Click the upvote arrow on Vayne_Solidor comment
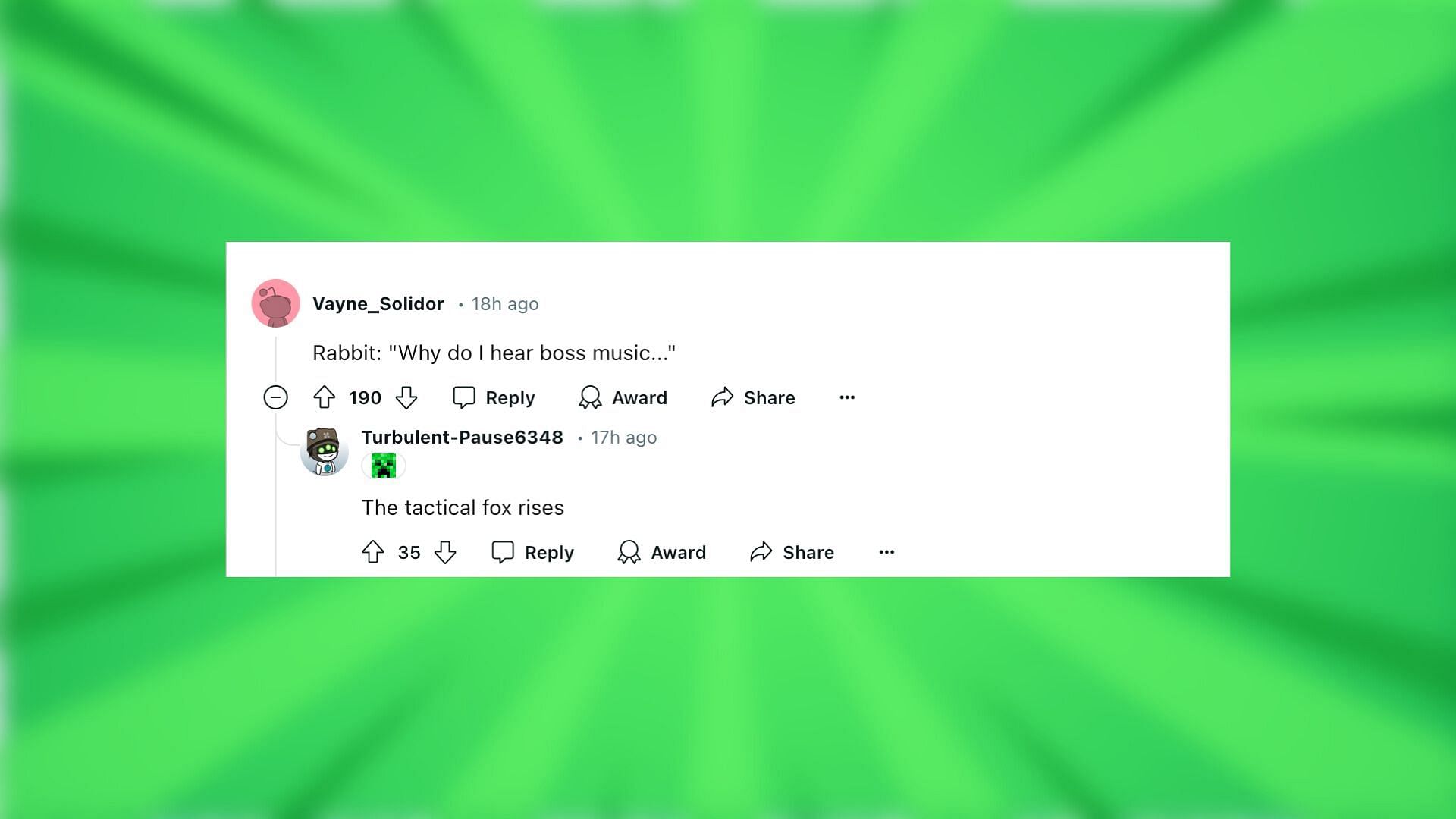Screen dimensions: 1456x819 324,397
